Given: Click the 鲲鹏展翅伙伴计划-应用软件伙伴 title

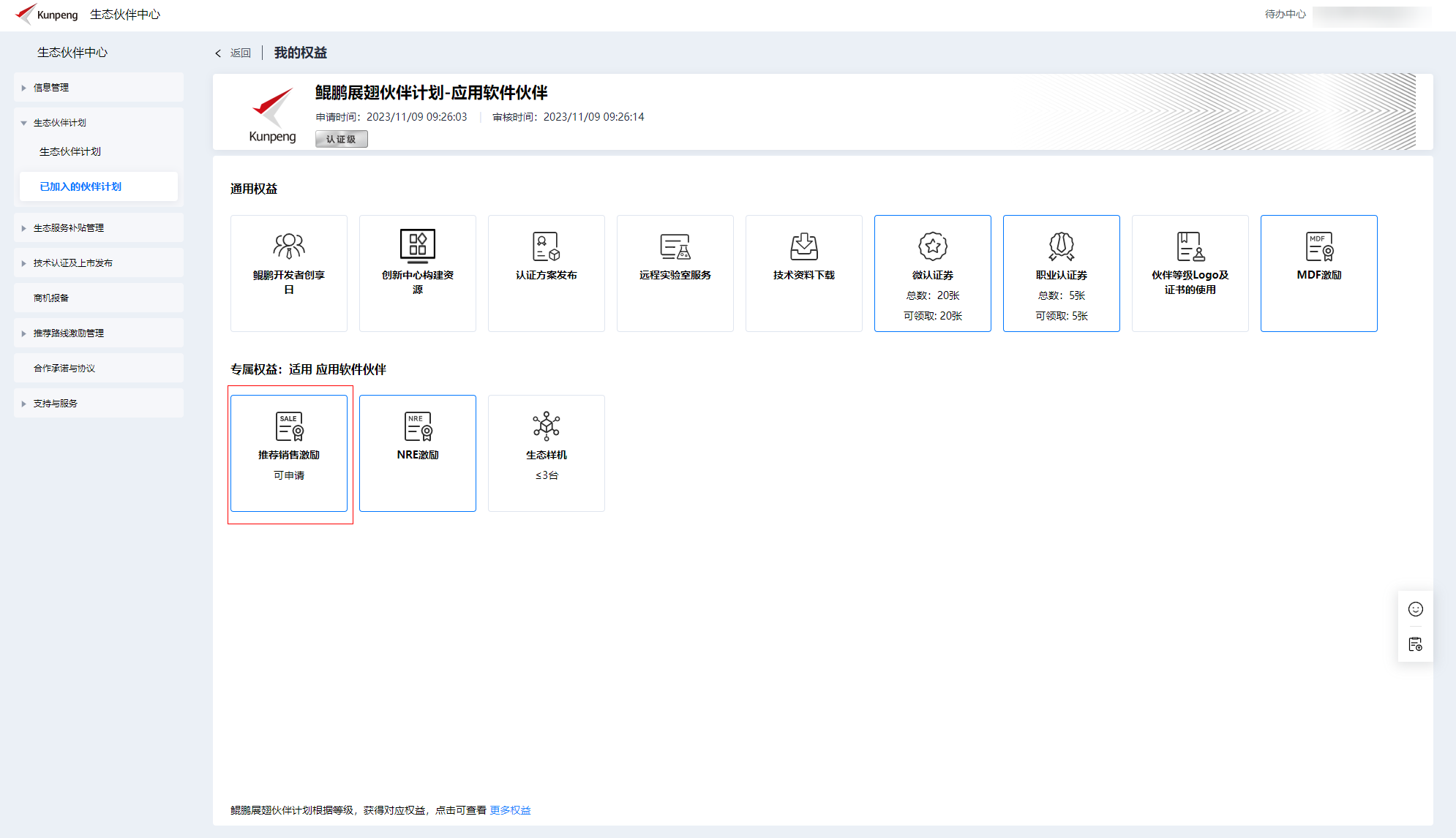Looking at the screenshot, I should (x=432, y=93).
